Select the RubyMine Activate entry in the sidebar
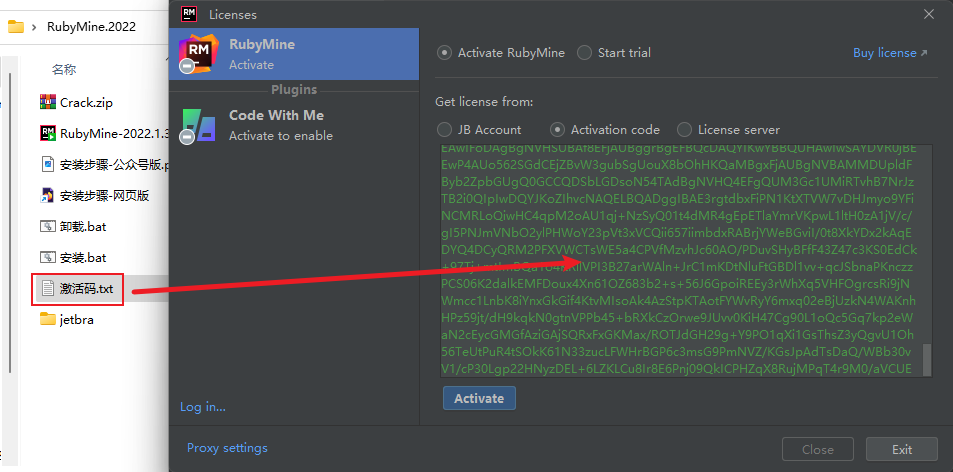The image size is (953, 472). coord(294,54)
